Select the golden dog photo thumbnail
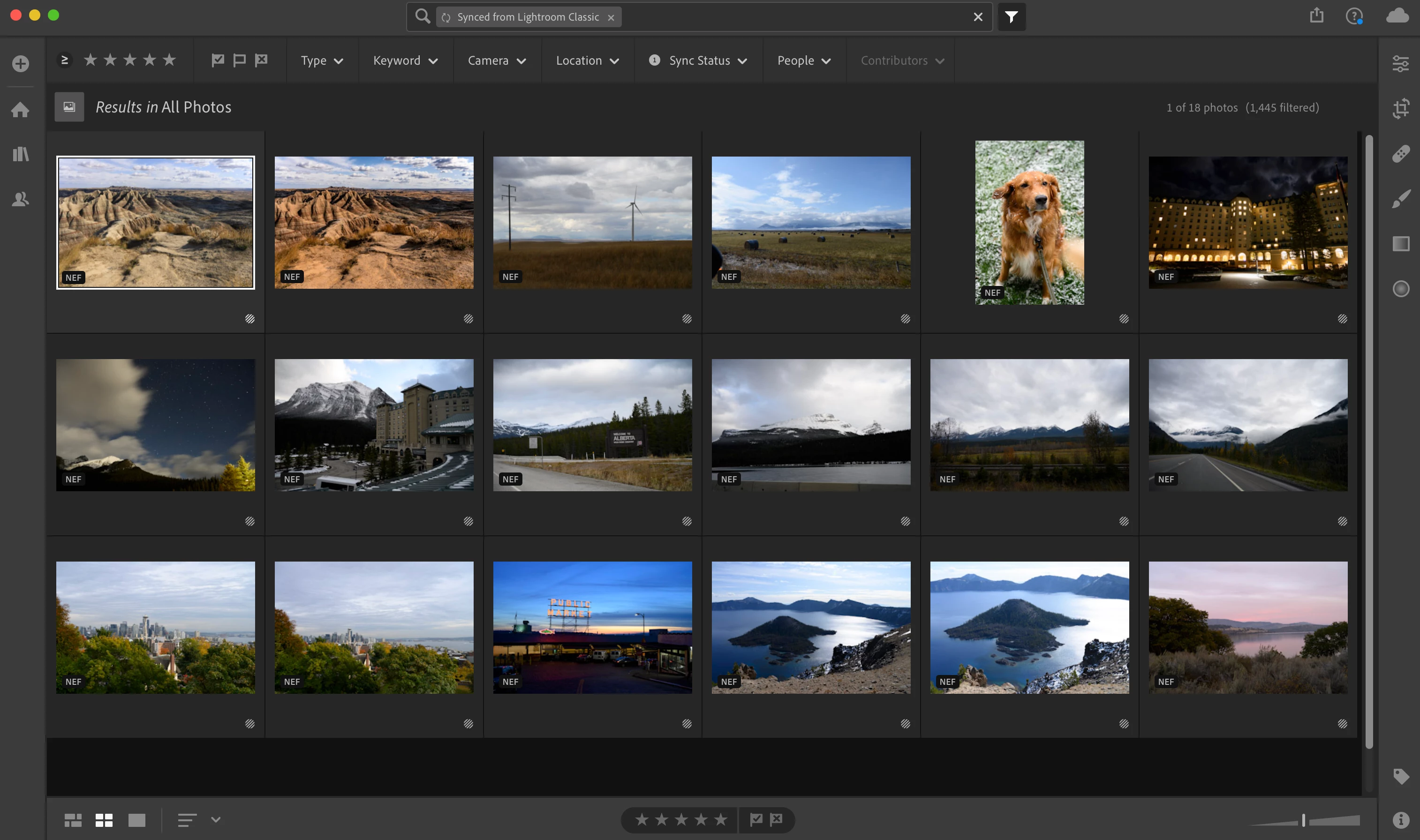Image resolution: width=1420 pixels, height=840 pixels. (1029, 223)
